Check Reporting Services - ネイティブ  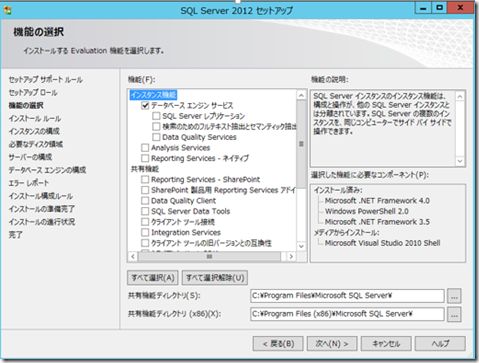click(145, 158)
